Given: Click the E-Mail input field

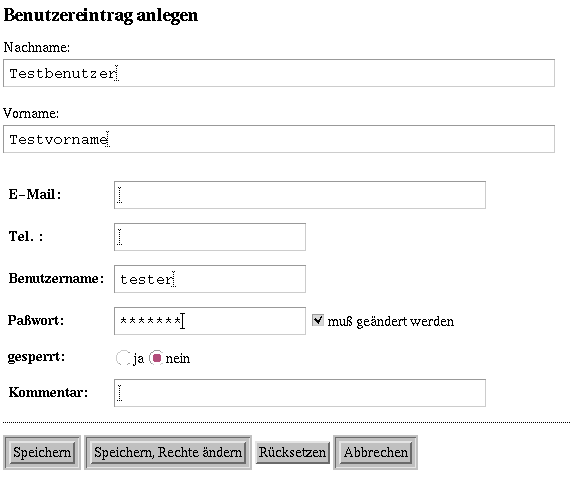Looking at the screenshot, I should [300, 195].
